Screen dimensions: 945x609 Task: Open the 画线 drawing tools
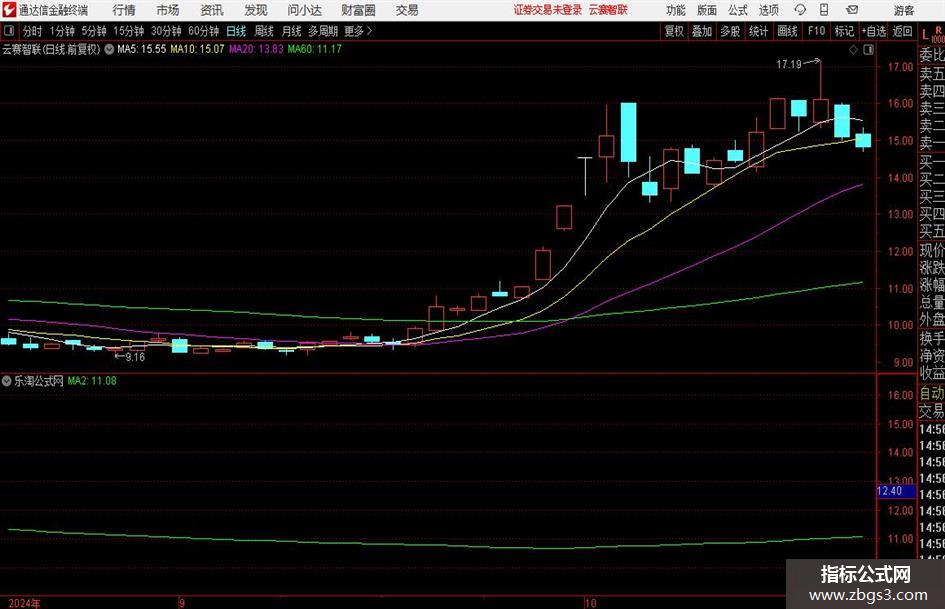tap(787, 31)
